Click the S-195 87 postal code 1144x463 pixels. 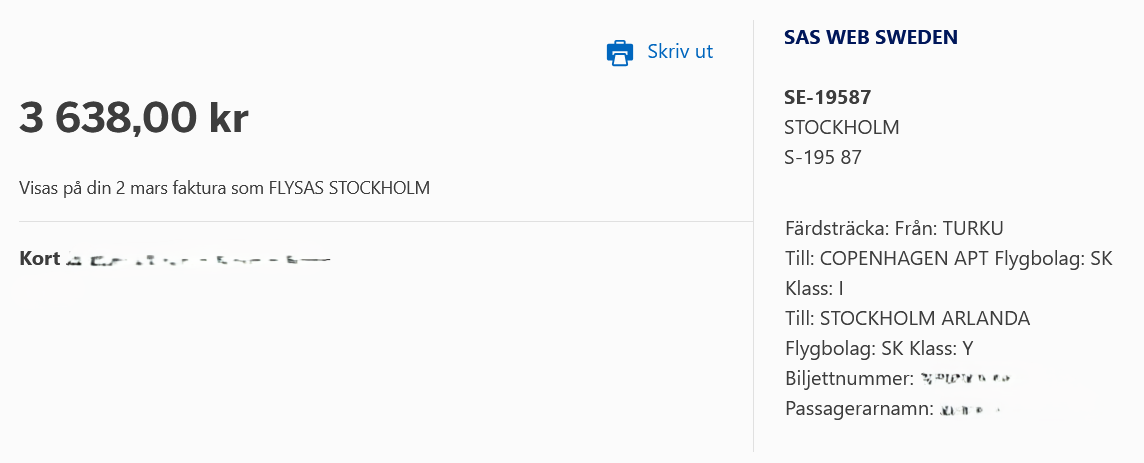(823, 157)
